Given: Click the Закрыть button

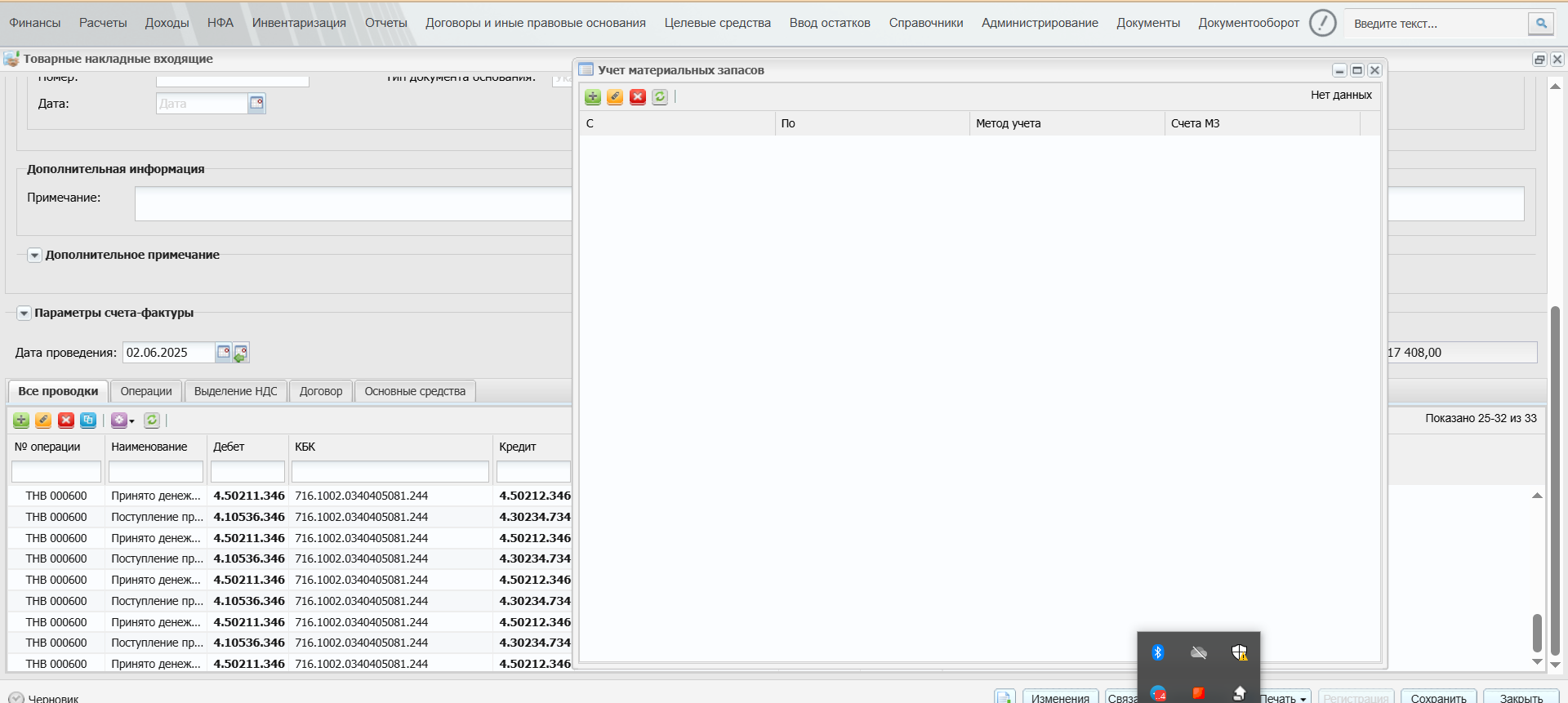Looking at the screenshot, I should [x=1521, y=698].
